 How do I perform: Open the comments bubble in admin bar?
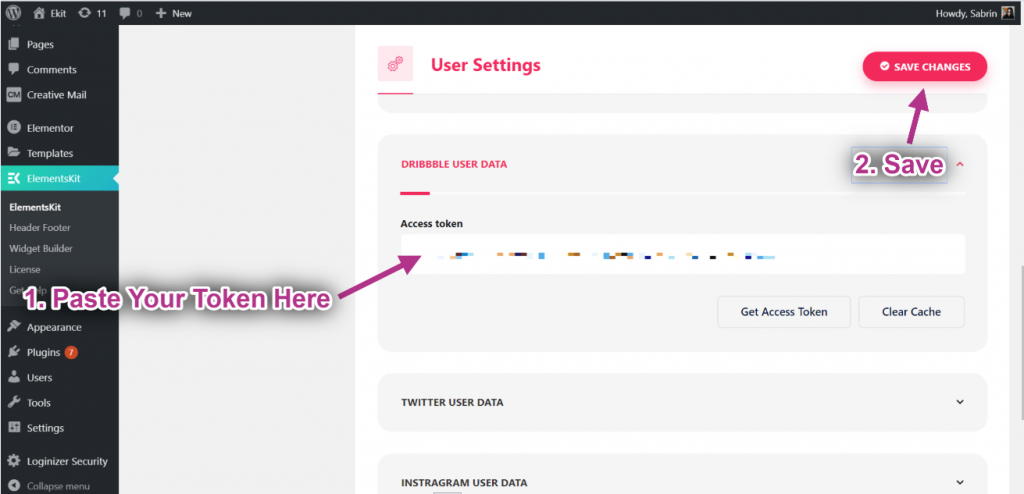pyautogui.click(x=123, y=12)
